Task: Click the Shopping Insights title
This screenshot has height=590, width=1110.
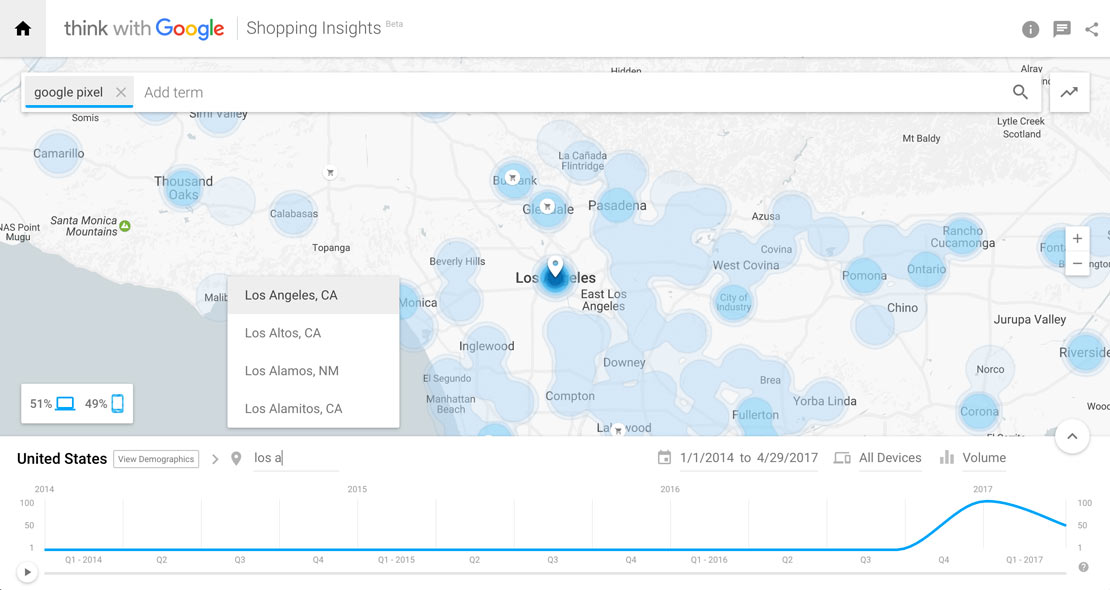Action: (x=314, y=28)
